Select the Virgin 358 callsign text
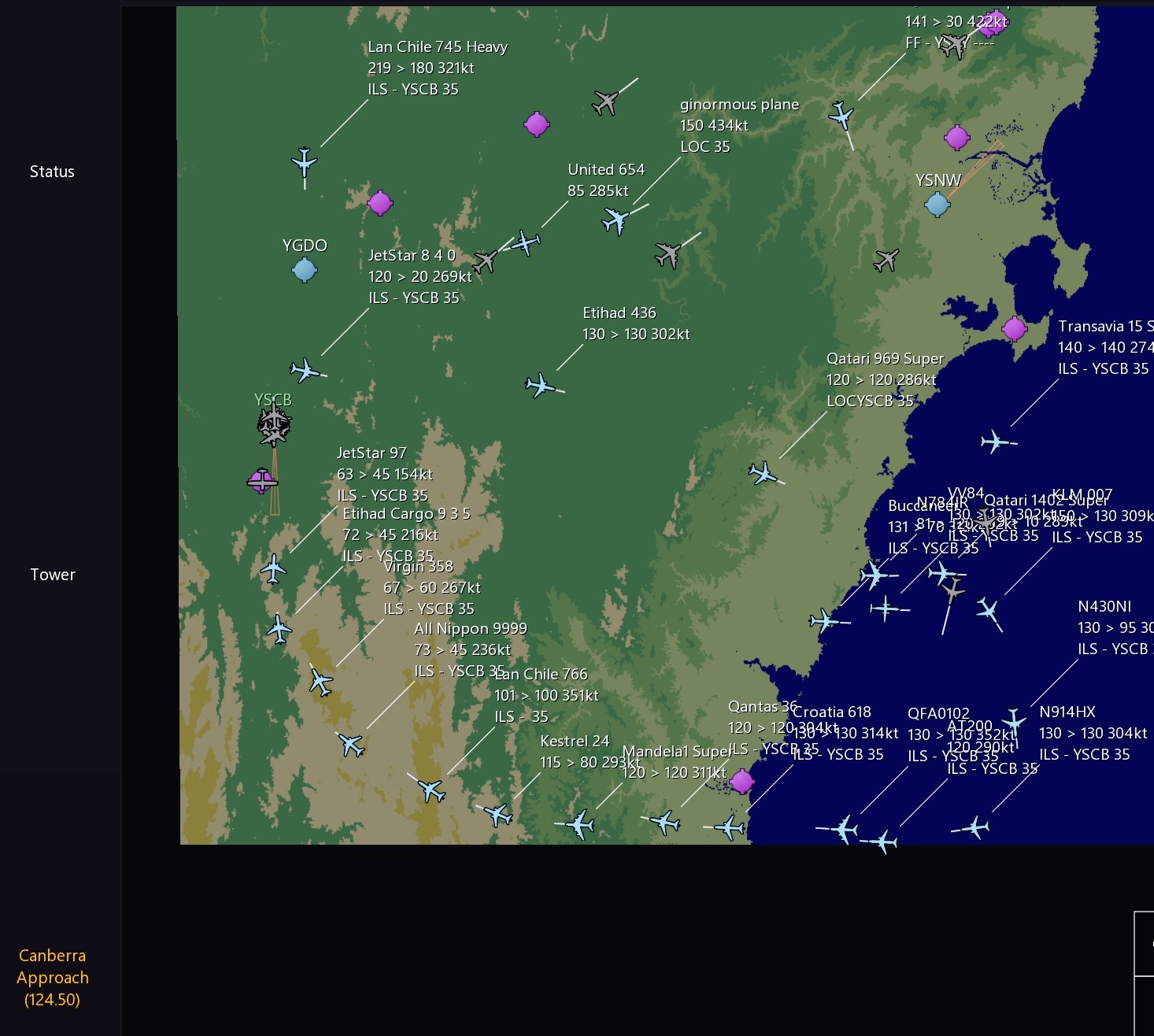This screenshot has height=1036, width=1154. [418, 567]
